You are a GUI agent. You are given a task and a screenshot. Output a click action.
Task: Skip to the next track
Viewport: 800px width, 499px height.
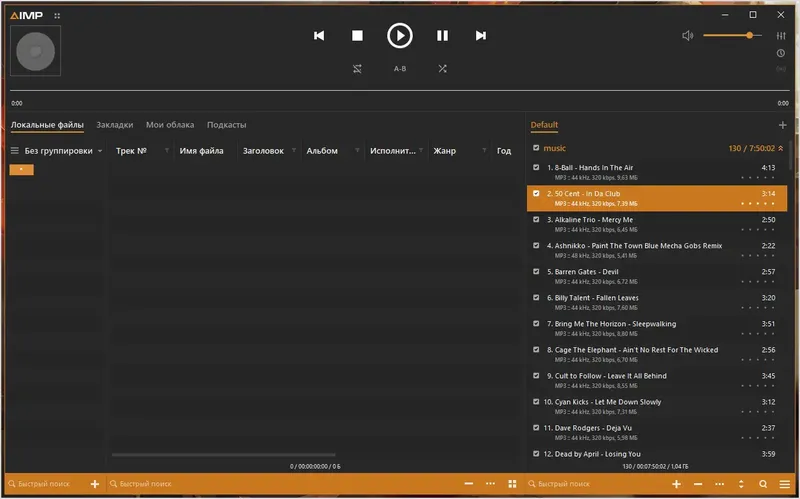pos(481,36)
